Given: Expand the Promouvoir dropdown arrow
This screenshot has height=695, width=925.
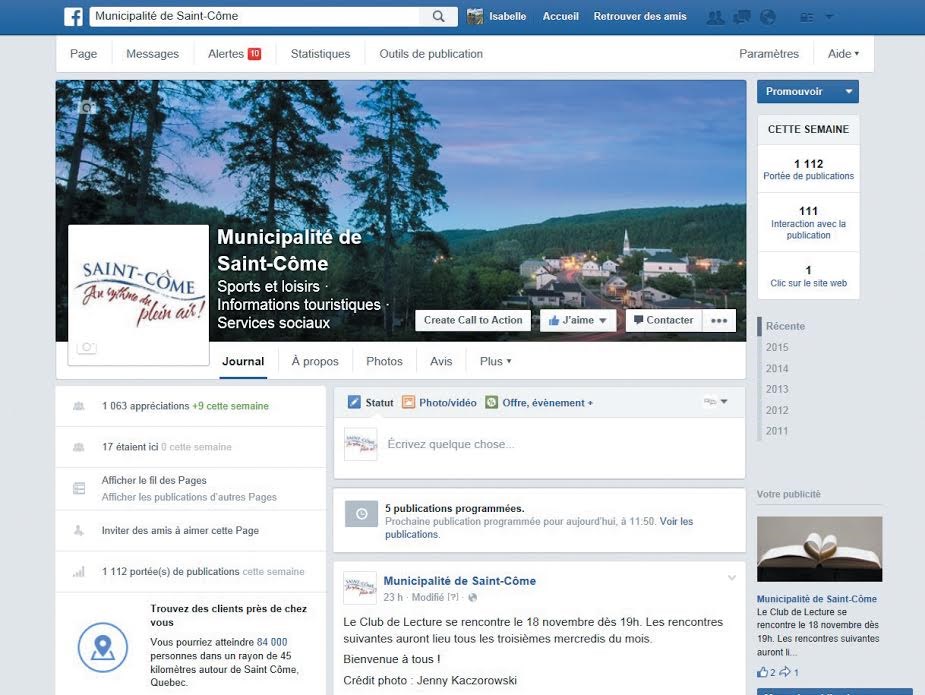Looking at the screenshot, I should (x=849, y=91).
